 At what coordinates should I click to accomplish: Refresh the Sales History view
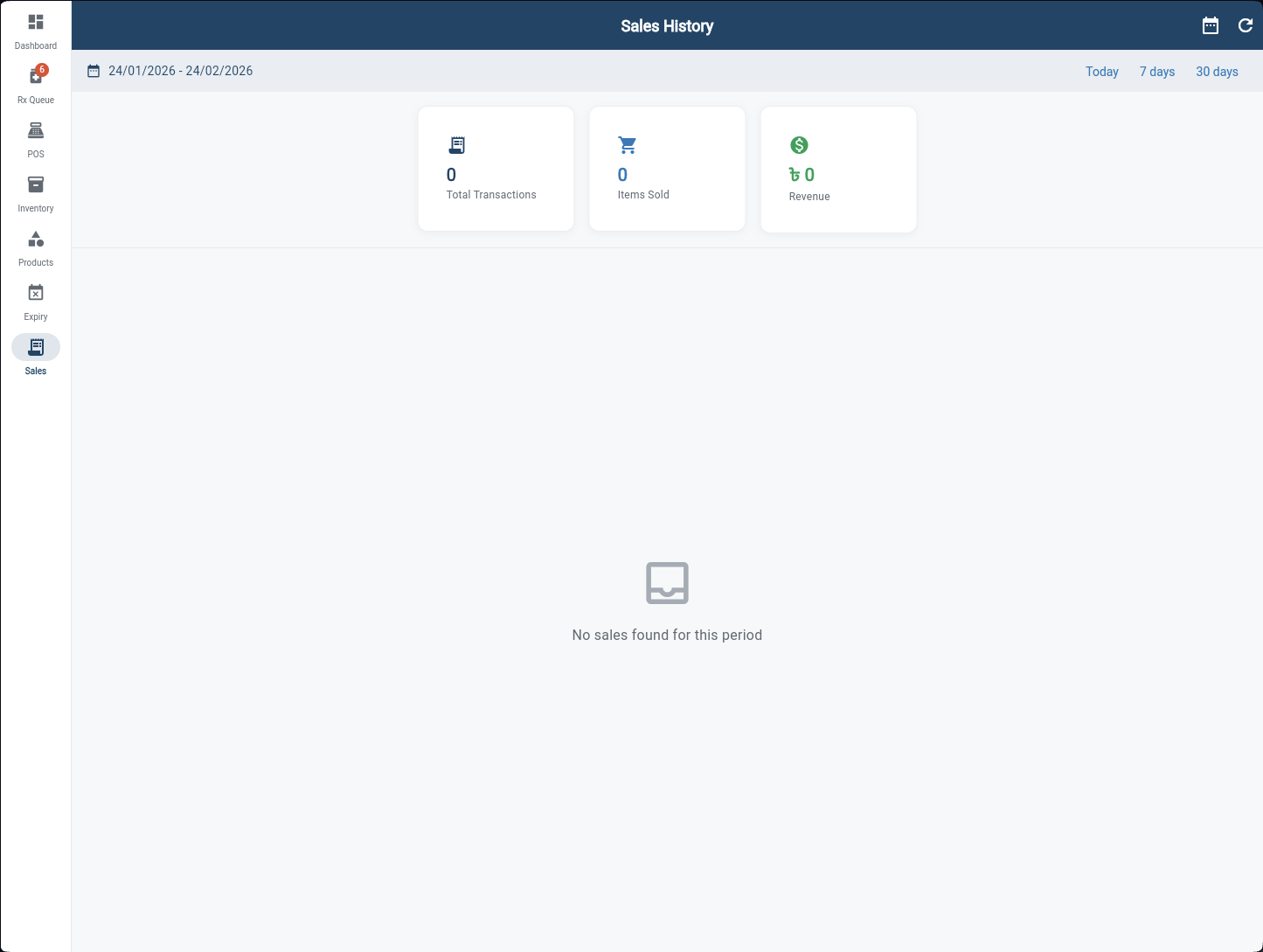(1246, 25)
